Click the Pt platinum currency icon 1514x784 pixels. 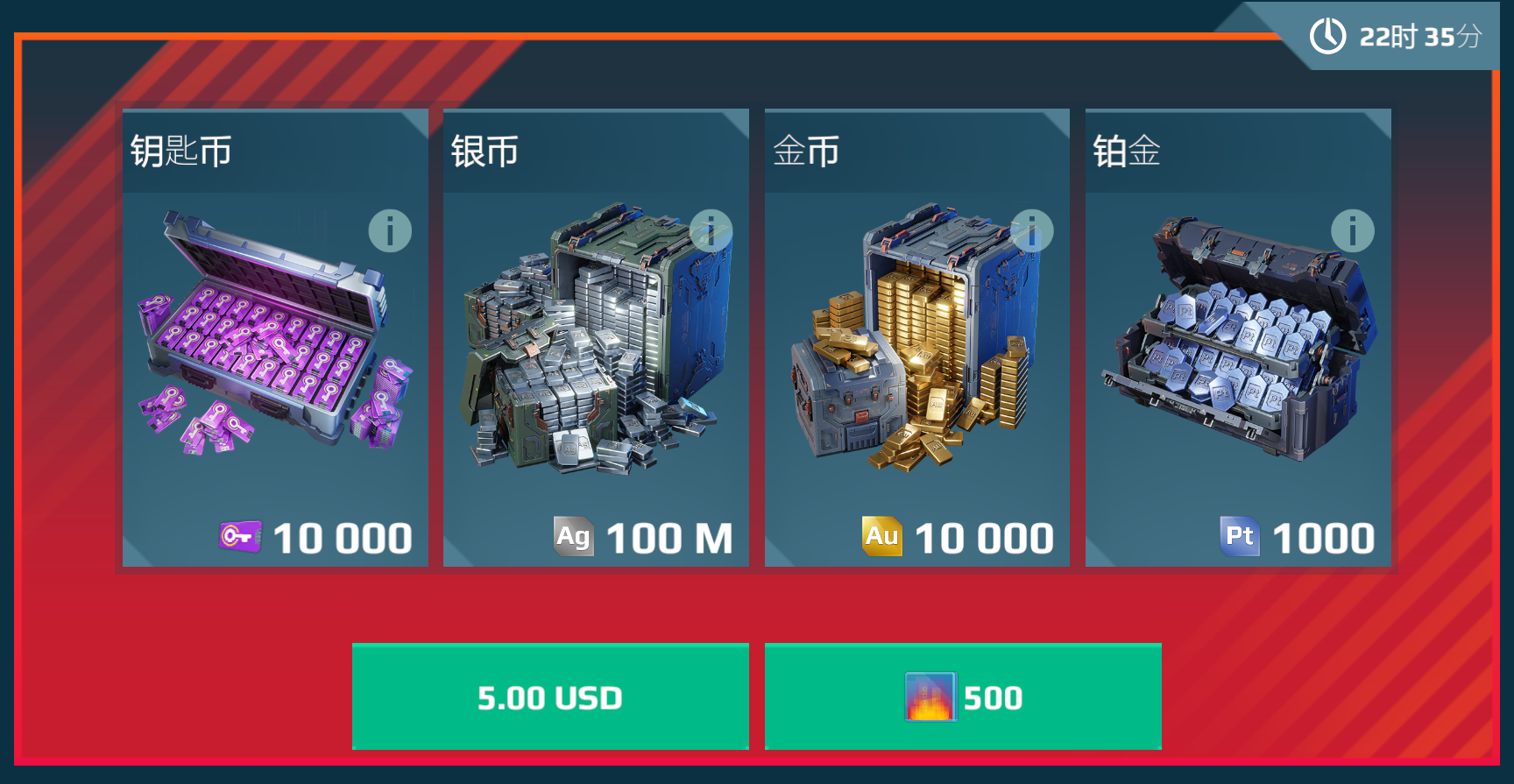[1240, 536]
